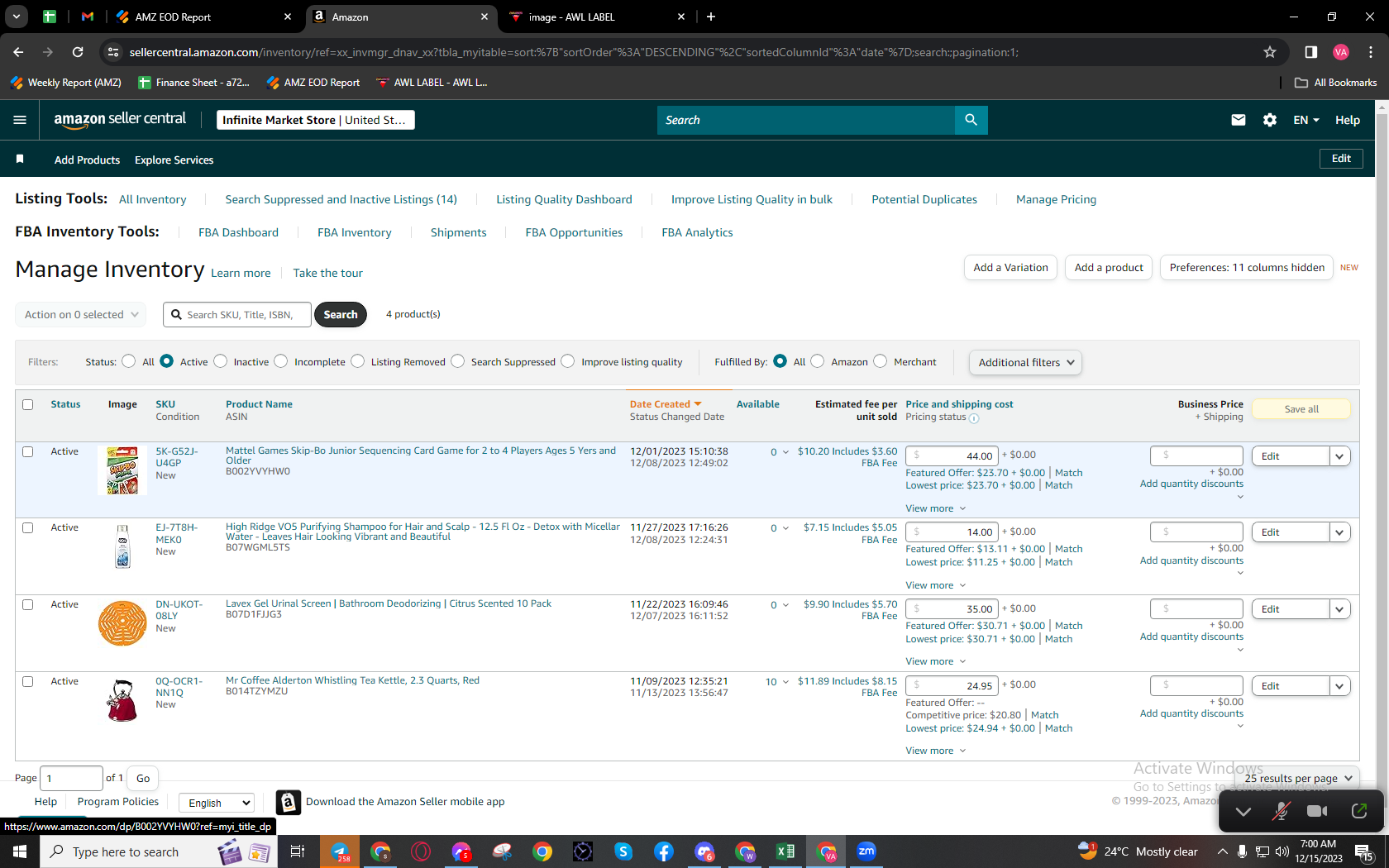Image resolution: width=1389 pixels, height=868 pixels.
Task: Mute microphone in the floating meeting toolbar
Action: (1281, 811)
